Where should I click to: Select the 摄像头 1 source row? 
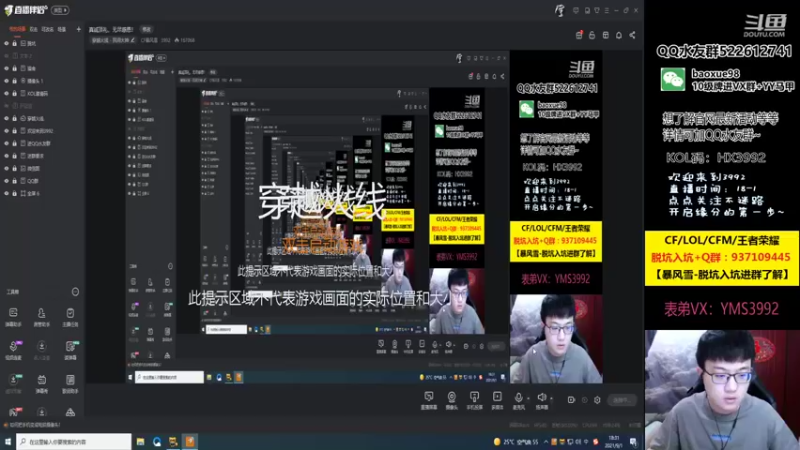pos(42,81)
